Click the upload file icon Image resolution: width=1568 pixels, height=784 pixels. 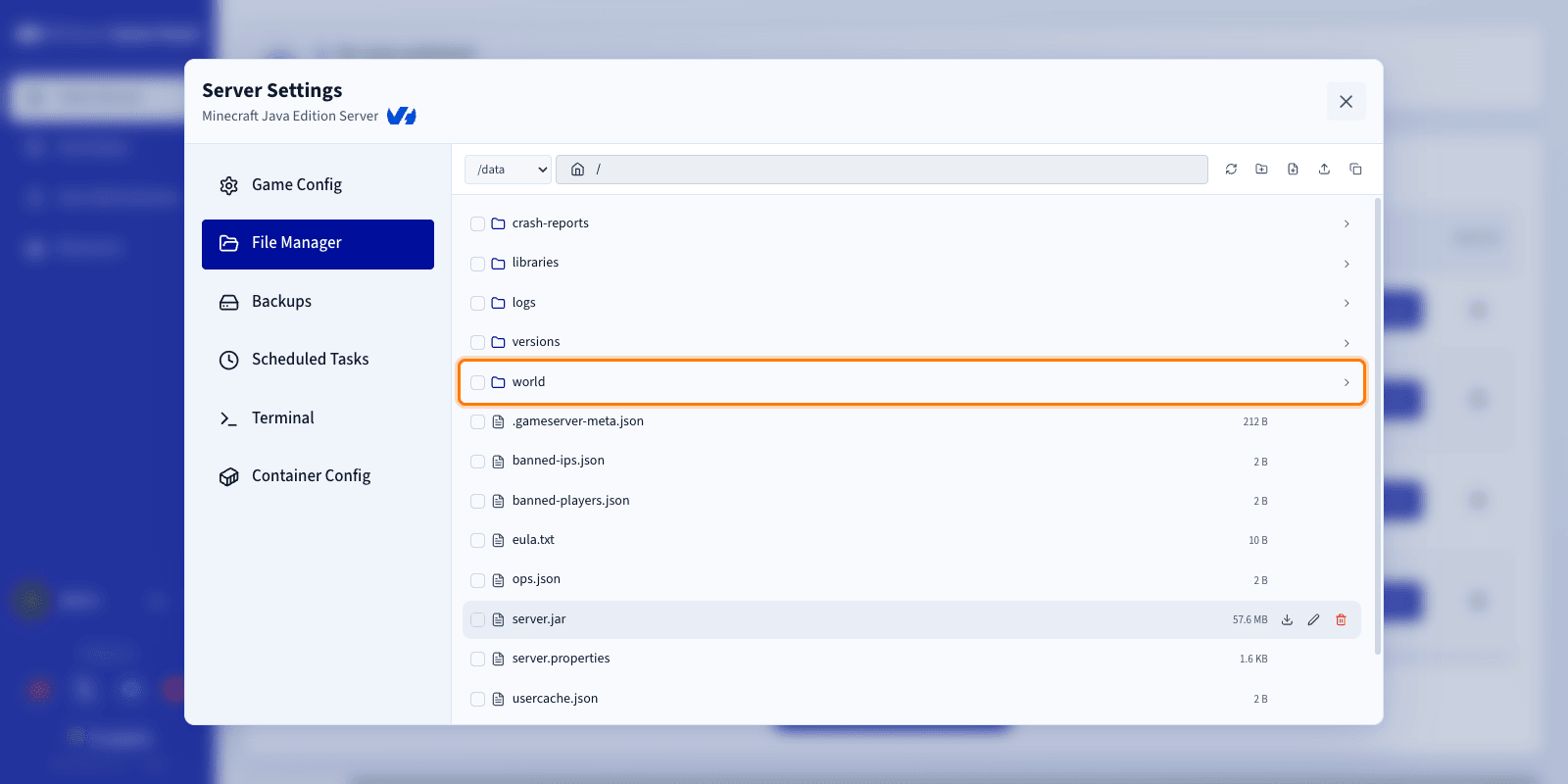[1324, 170]
